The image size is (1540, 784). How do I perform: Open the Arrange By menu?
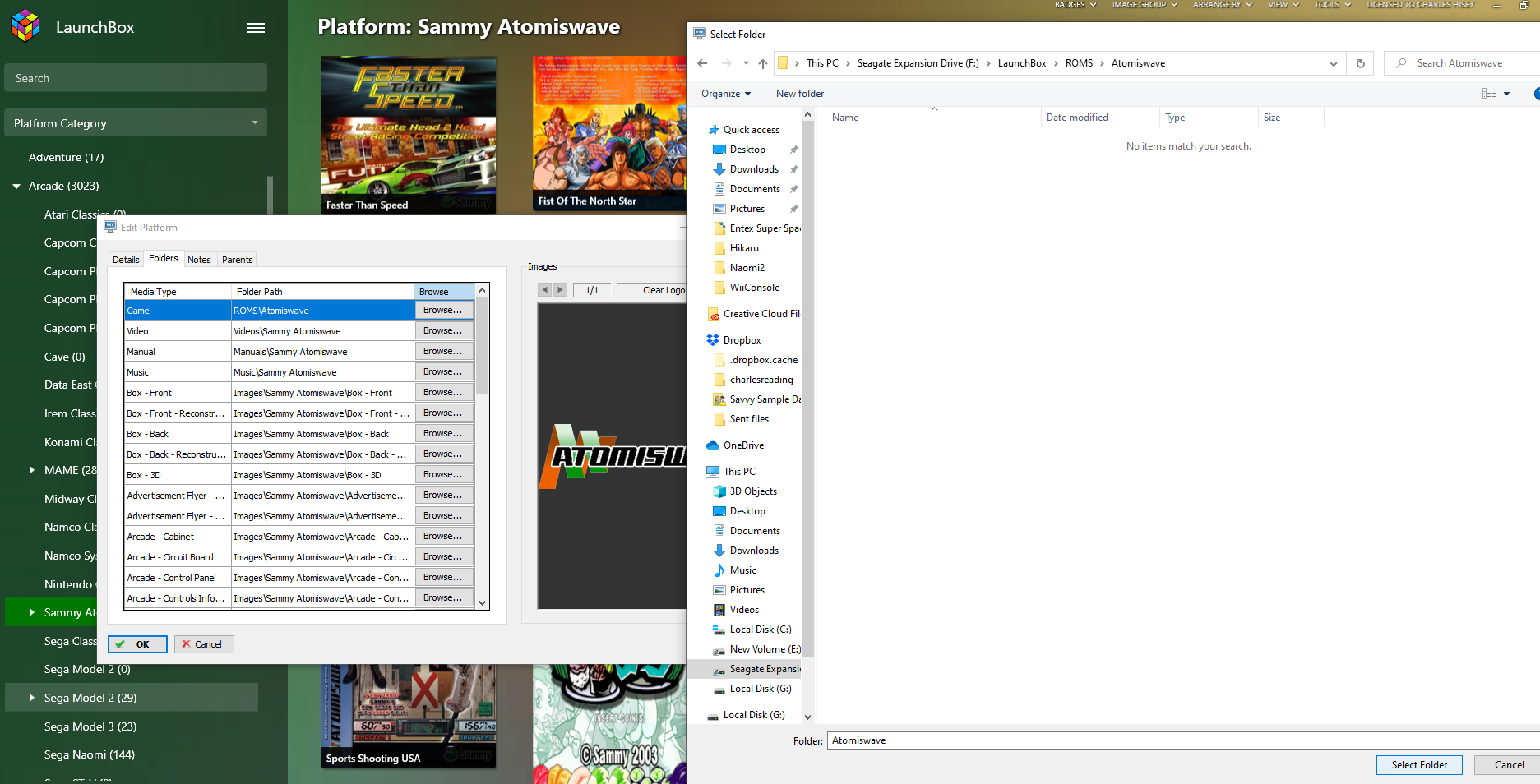click(x=1222, y=5)
